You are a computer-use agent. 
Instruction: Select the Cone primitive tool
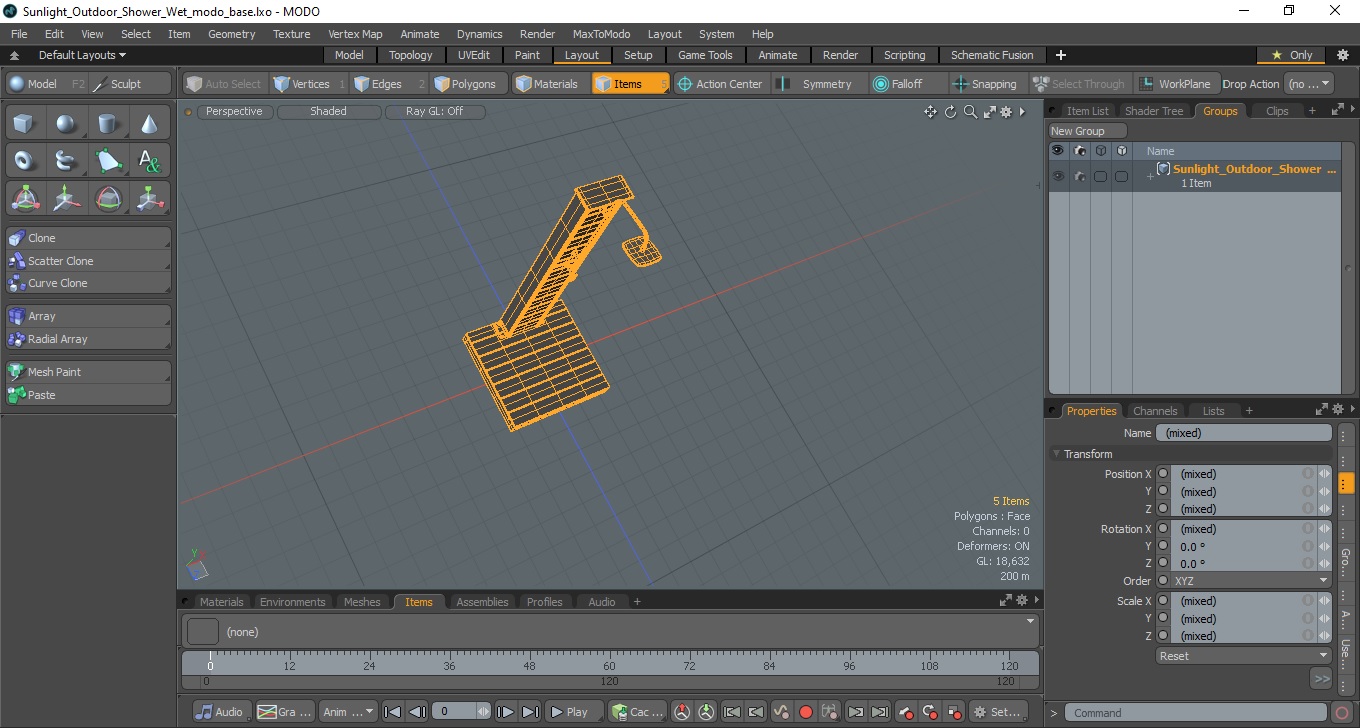[x=149, y=124]
